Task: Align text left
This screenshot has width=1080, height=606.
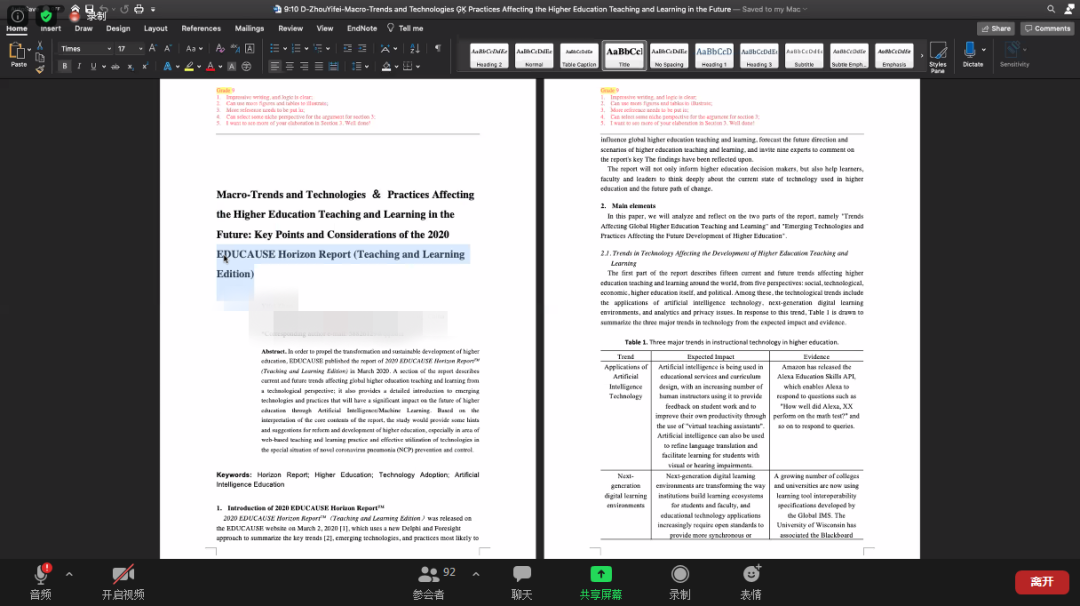Action: (x=275, y=67)
